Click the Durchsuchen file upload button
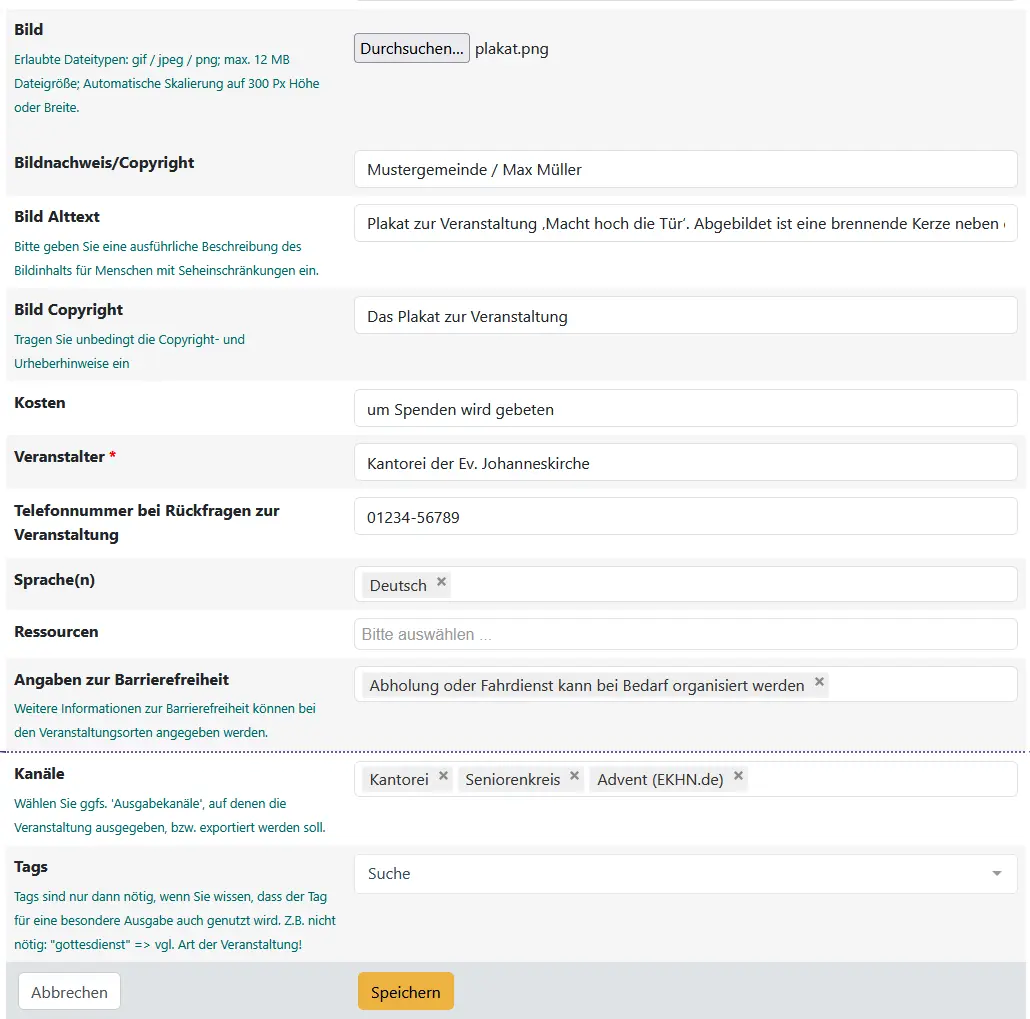The width and height of the screenshot is (1030, 1019). click(411, 48)
